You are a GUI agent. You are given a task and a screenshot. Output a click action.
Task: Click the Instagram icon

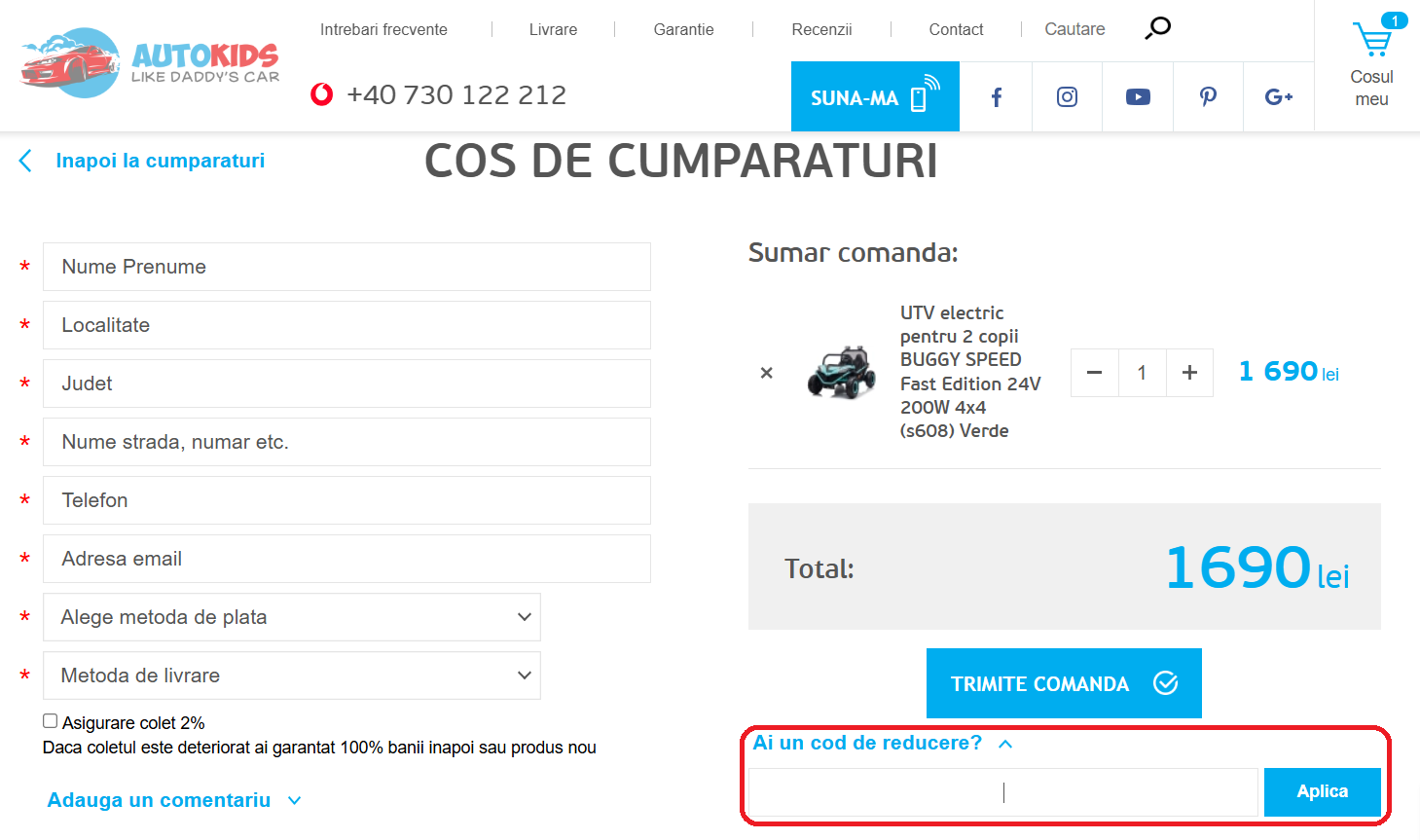coord(1067,96)
